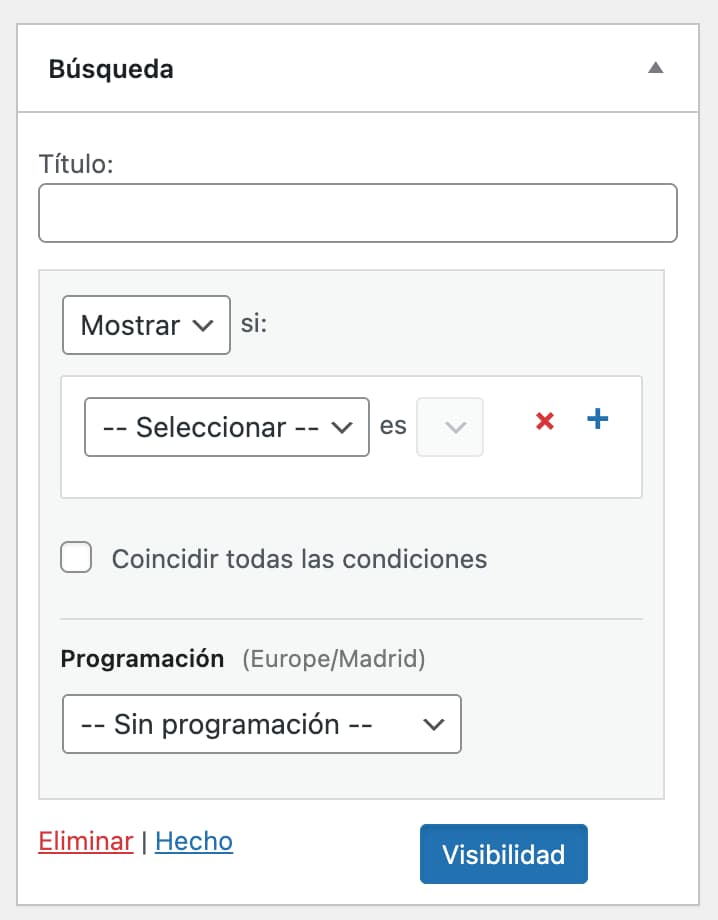Click the si: label next to Mostrar
Image resolution: width=718 pixels, height=920 pixels.
(251, 323)
